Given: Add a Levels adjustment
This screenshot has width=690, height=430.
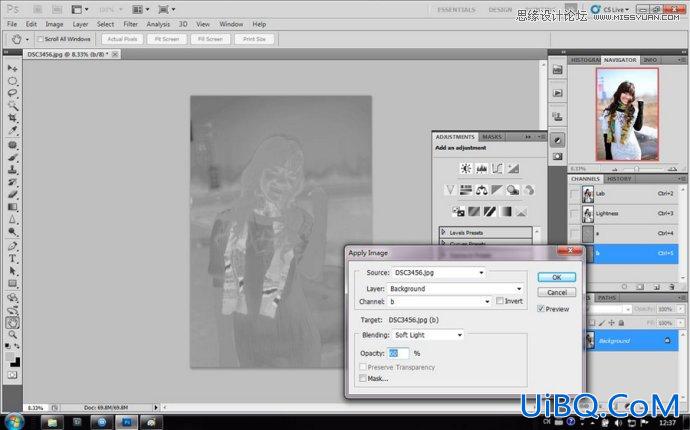Looking at the screenshot, I should click(481, 168).
